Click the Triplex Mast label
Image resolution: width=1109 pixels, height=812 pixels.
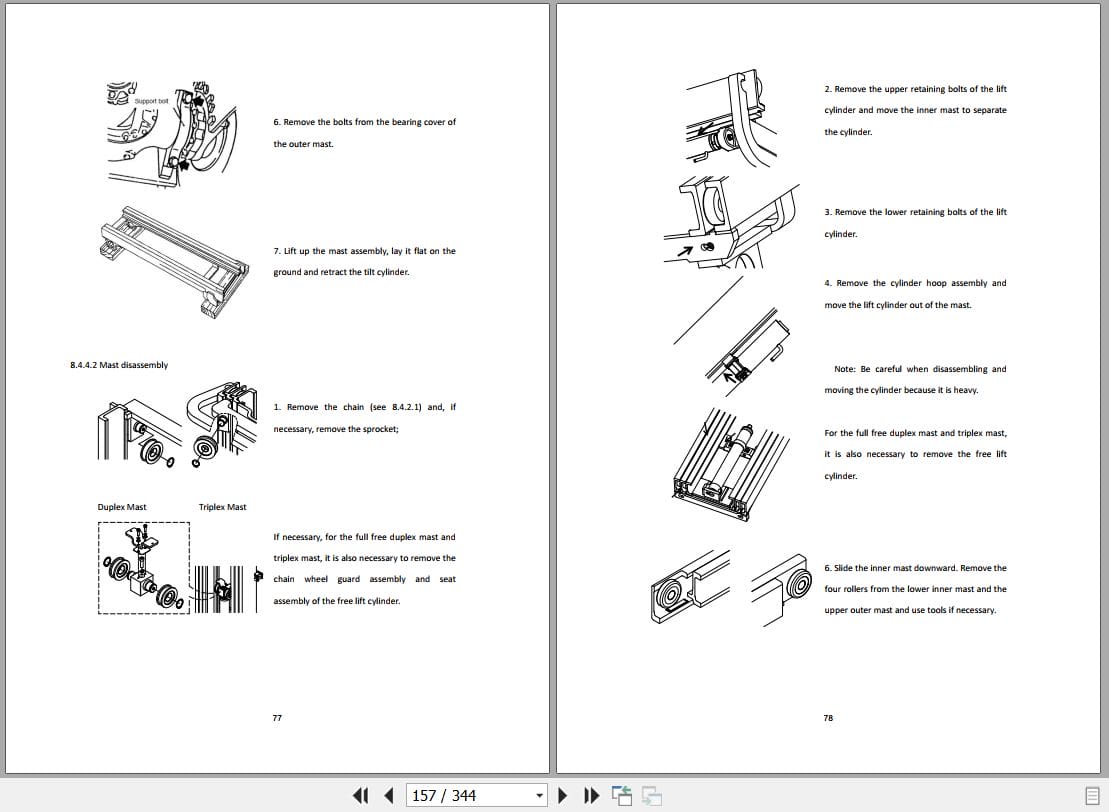pos(223,507)
